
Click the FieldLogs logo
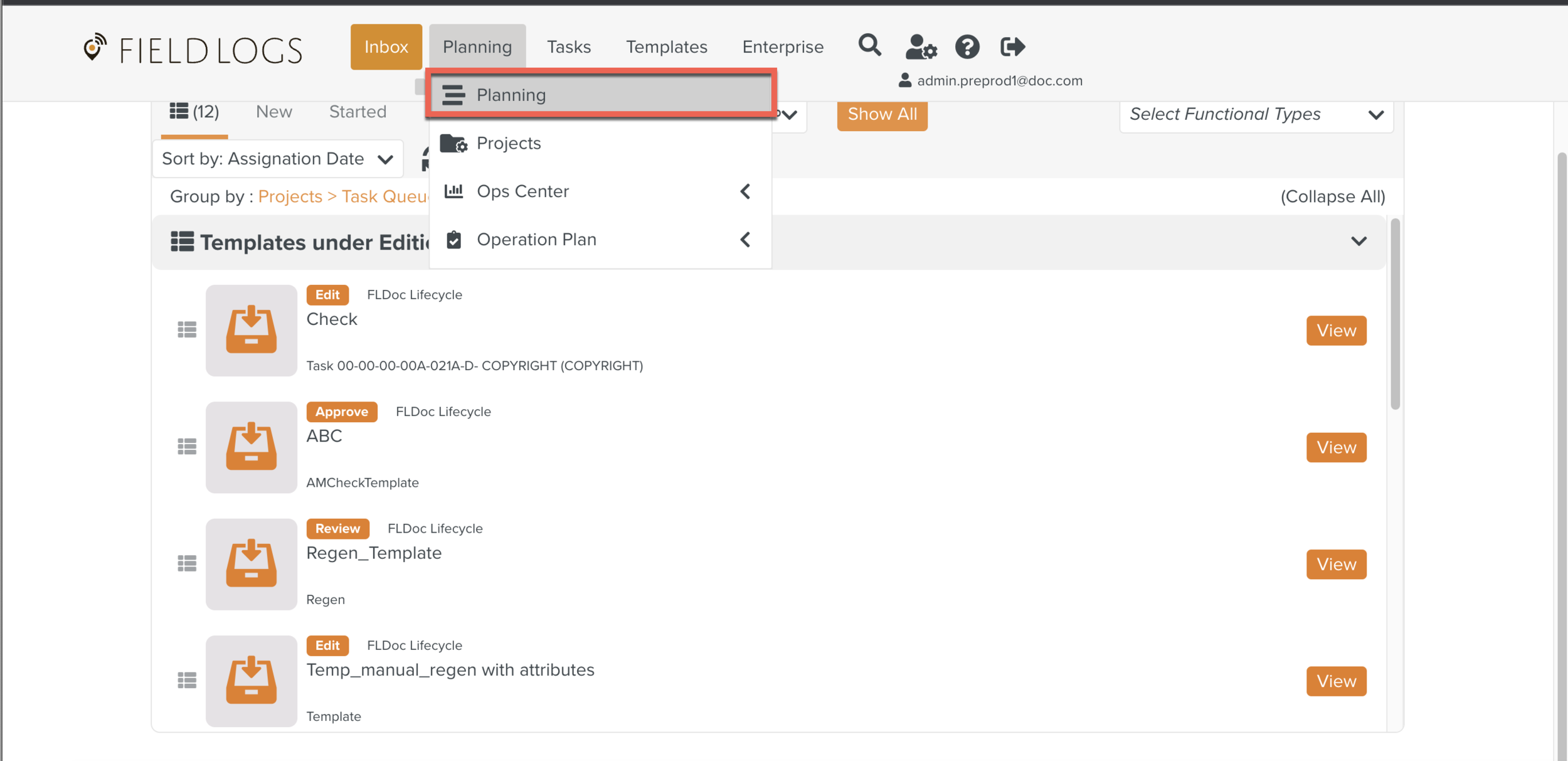[193, 50]
